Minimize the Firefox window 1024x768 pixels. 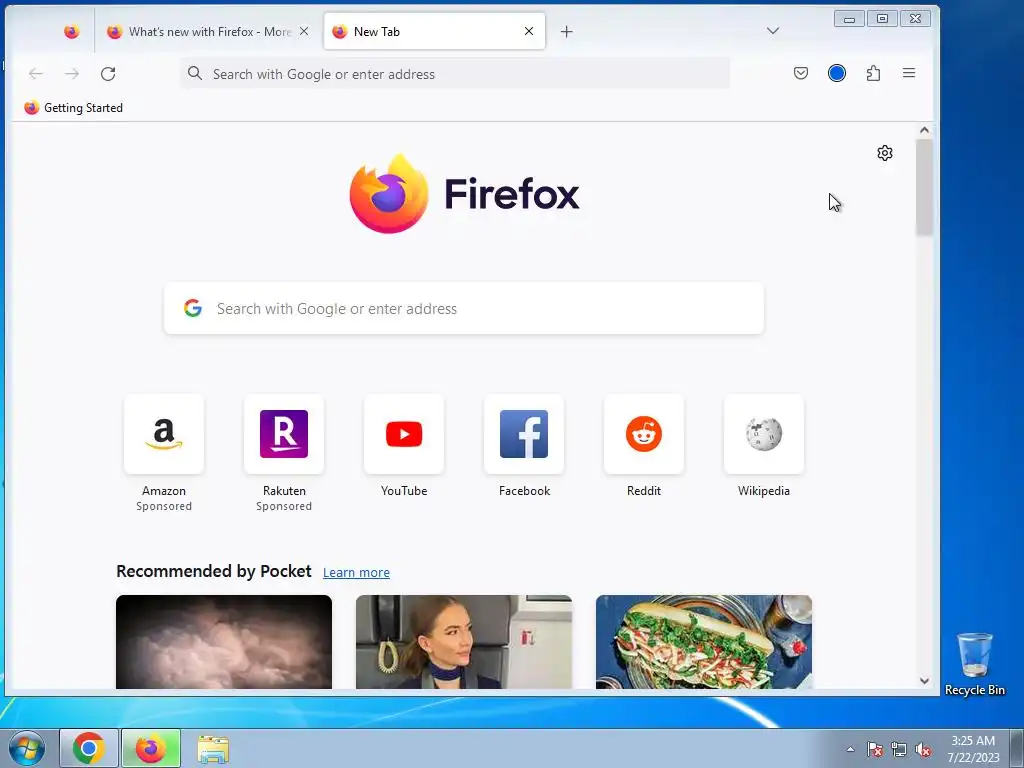[849, 19]
